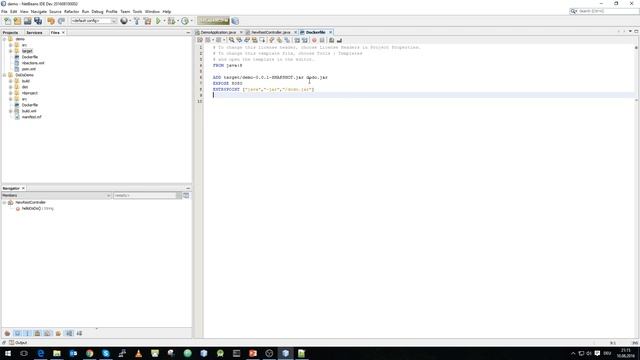Click the Profile Project icon
Screen dimensions: 640x360
pos(185,21)
